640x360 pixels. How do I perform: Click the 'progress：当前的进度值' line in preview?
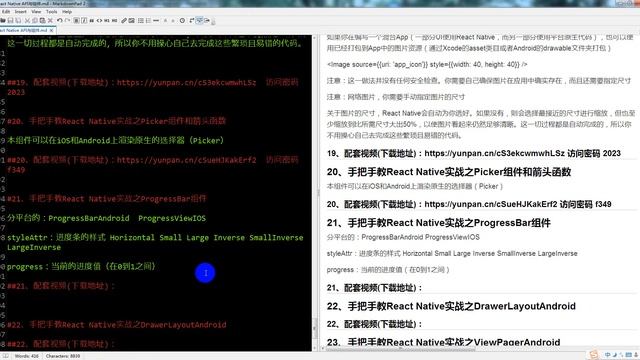[x=388, y=270]
